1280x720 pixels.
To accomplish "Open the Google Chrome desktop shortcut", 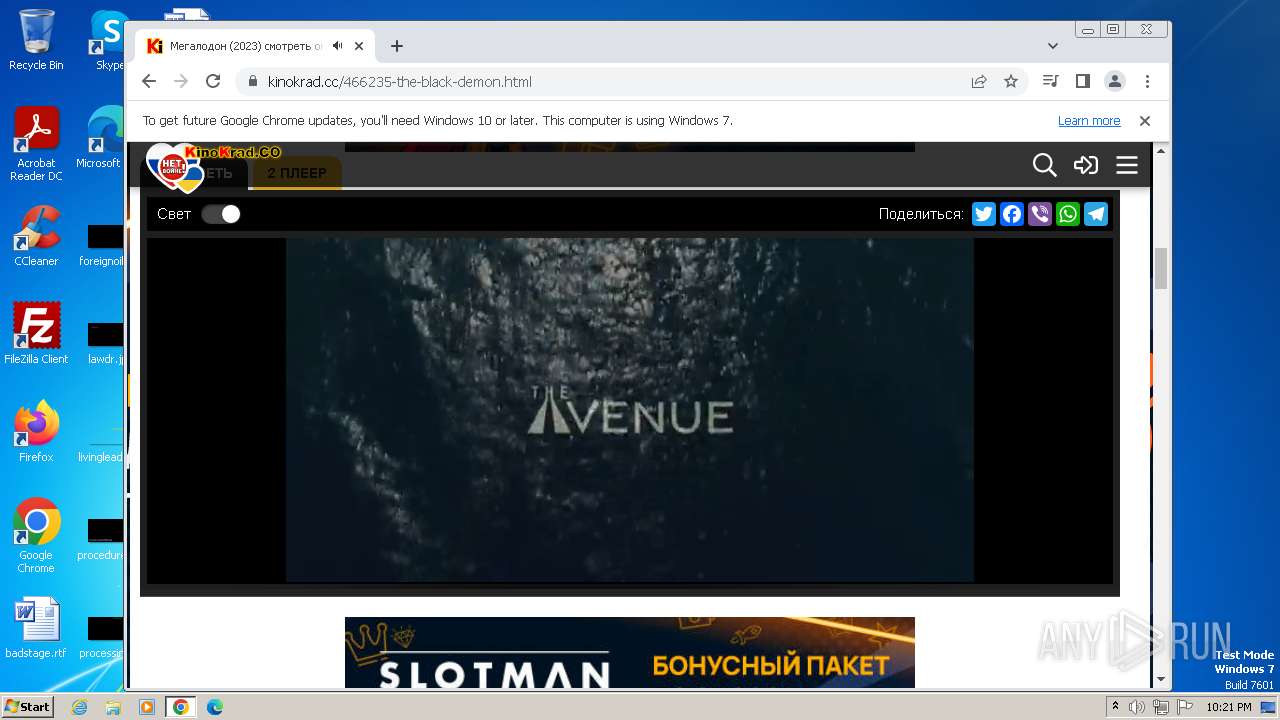I will [36, 536].
